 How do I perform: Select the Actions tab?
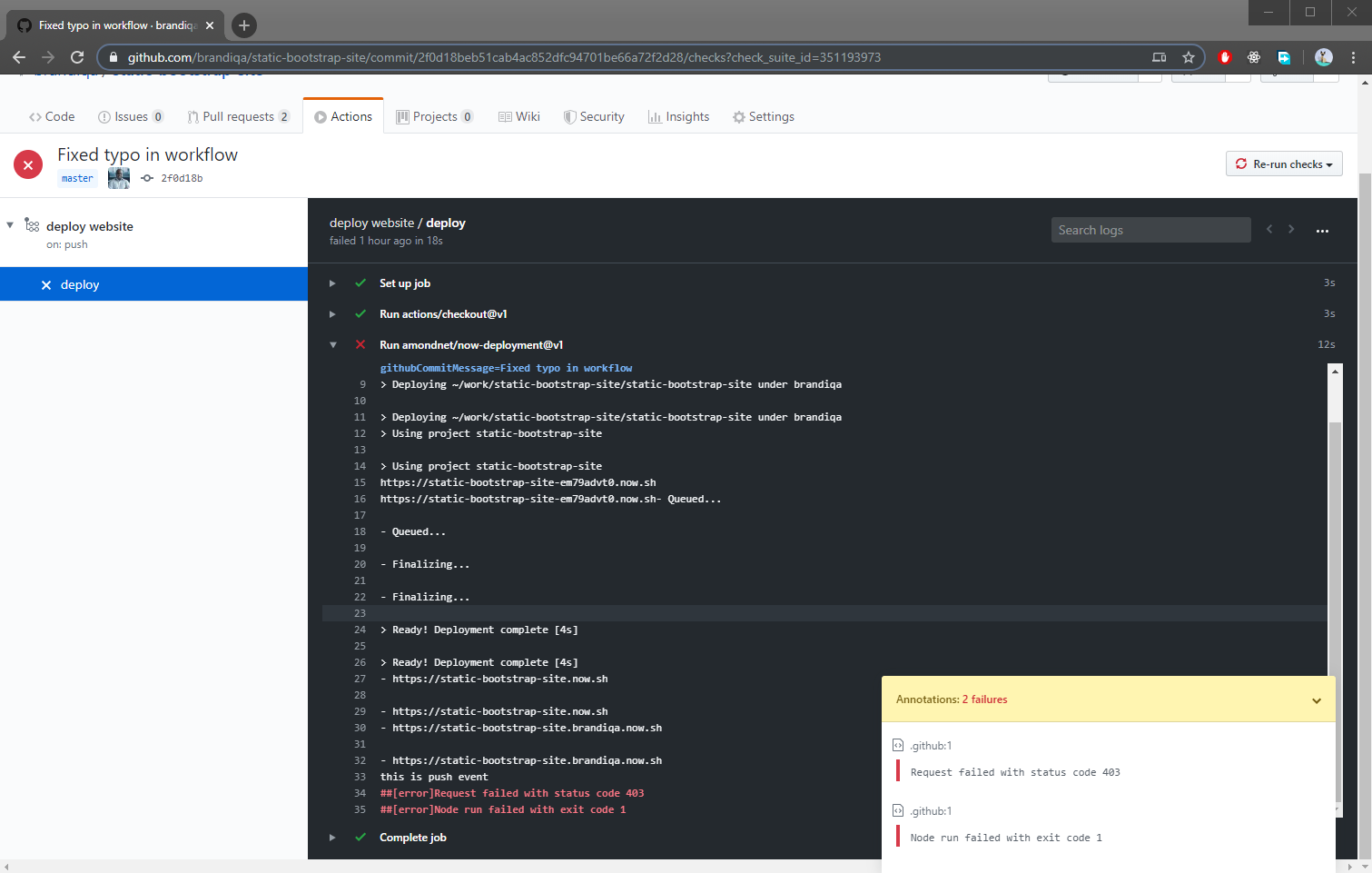(x=343, y=116)
